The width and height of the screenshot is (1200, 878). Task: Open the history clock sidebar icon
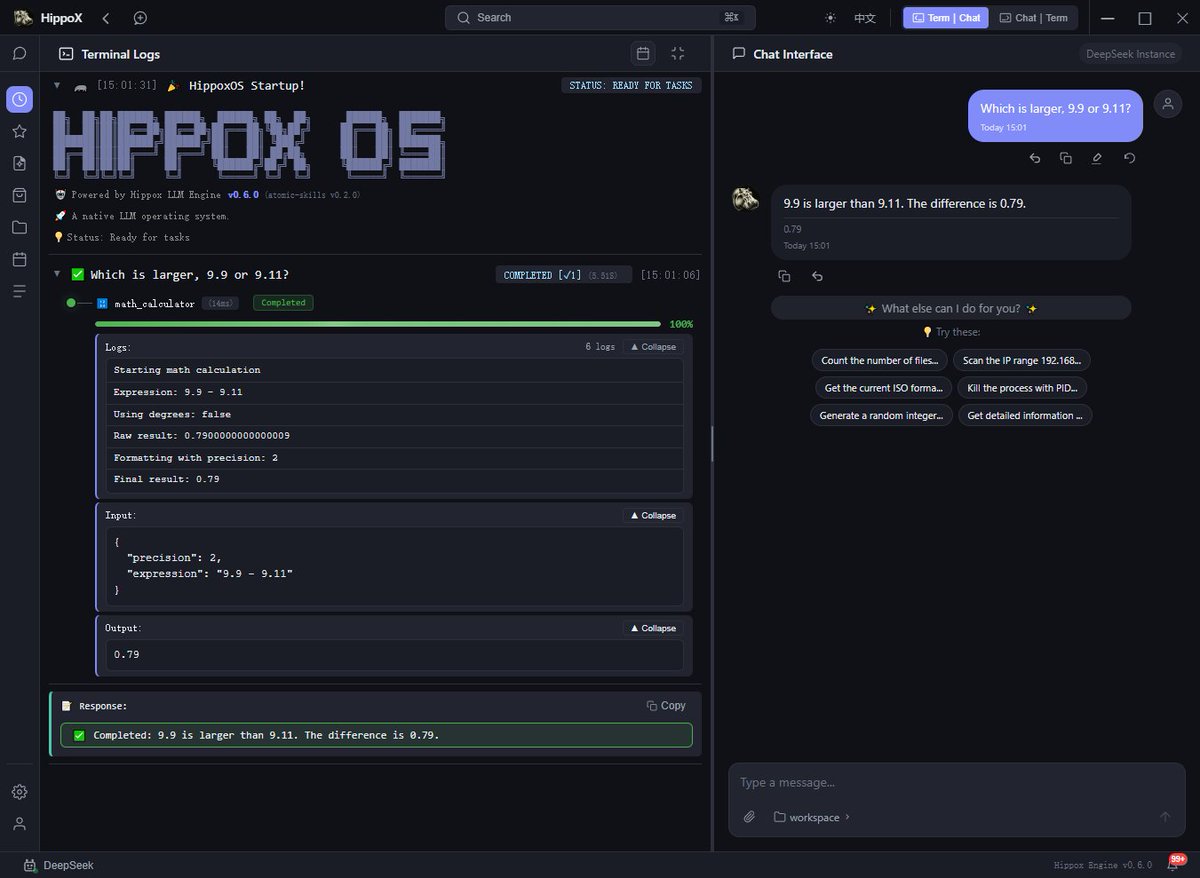point(19,99)
